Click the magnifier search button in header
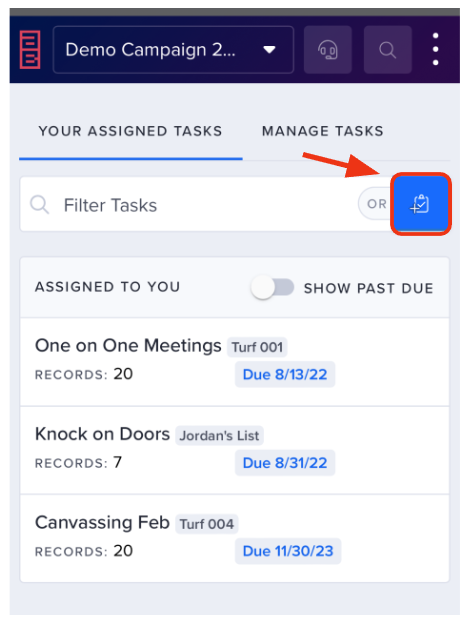 pos(388,50)
